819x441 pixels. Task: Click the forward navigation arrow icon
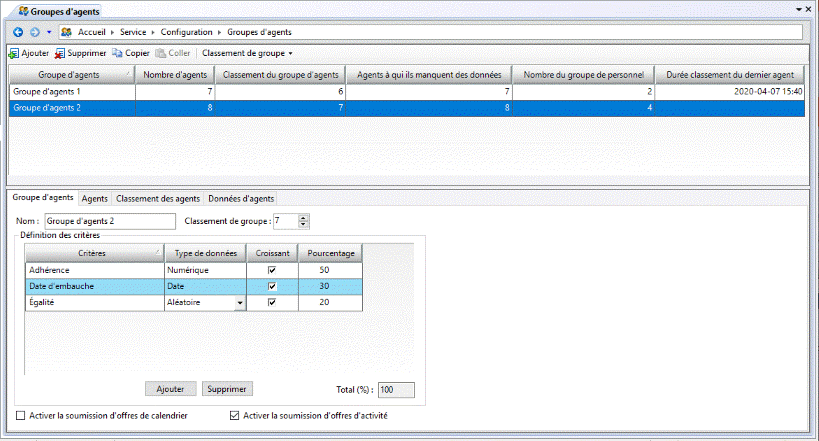(x=34, y=32)
